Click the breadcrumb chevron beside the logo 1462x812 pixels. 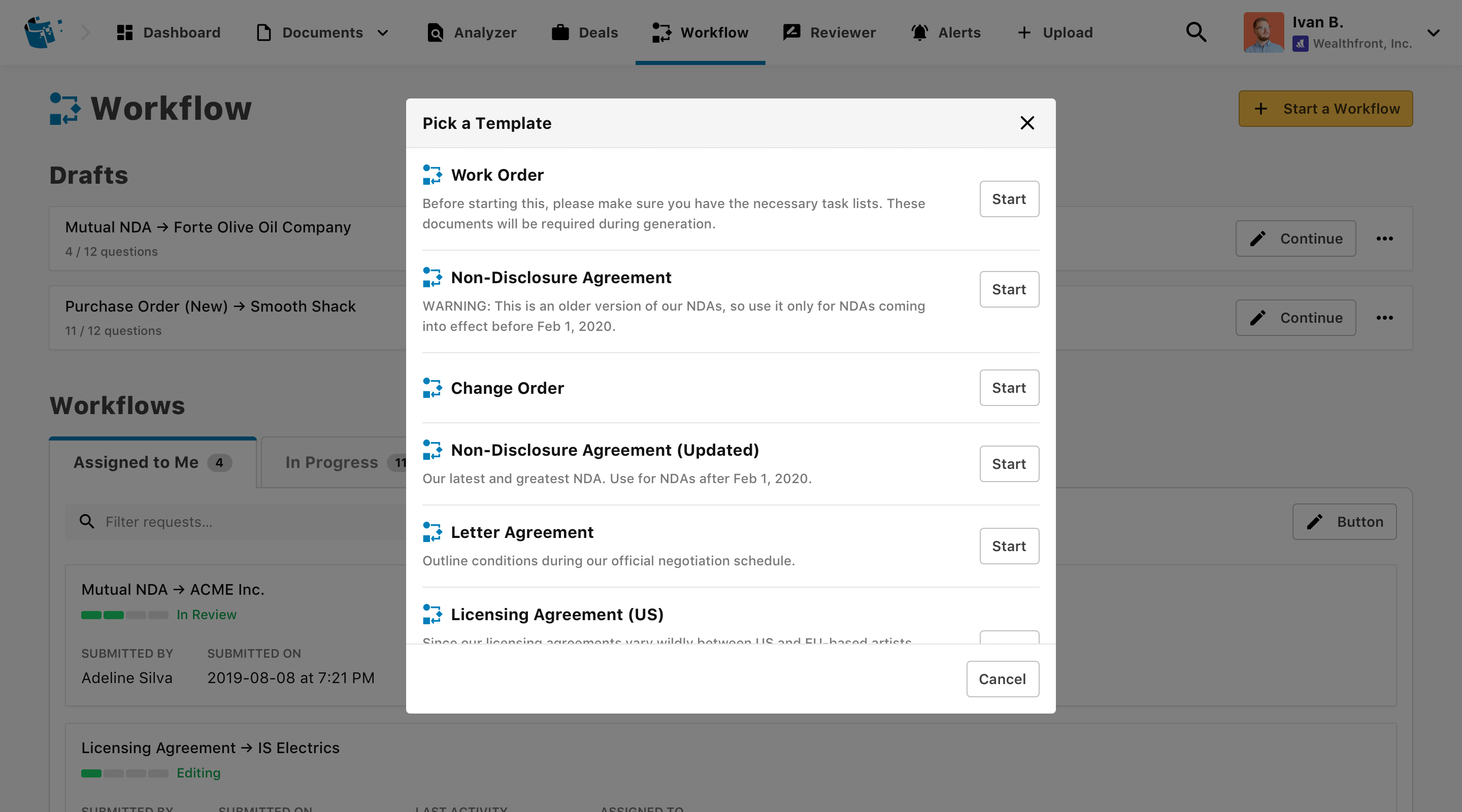(86, 32)
